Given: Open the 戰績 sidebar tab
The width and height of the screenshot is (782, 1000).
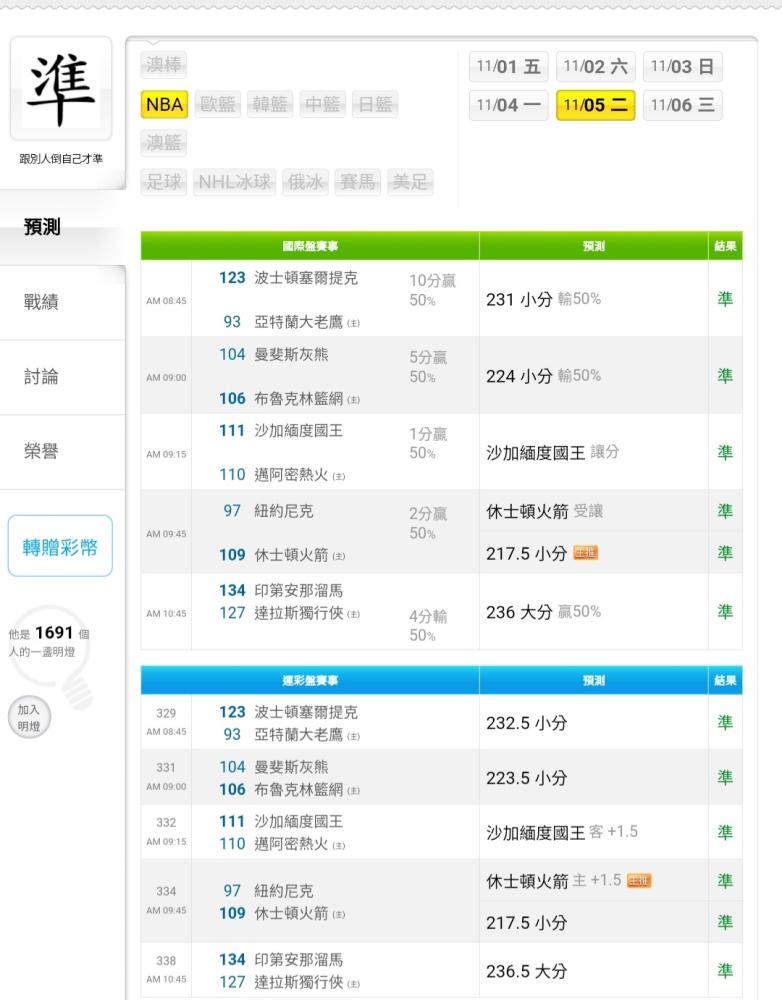Looking at the screenshot, I should pyautogui.click(x=41, y=302).
